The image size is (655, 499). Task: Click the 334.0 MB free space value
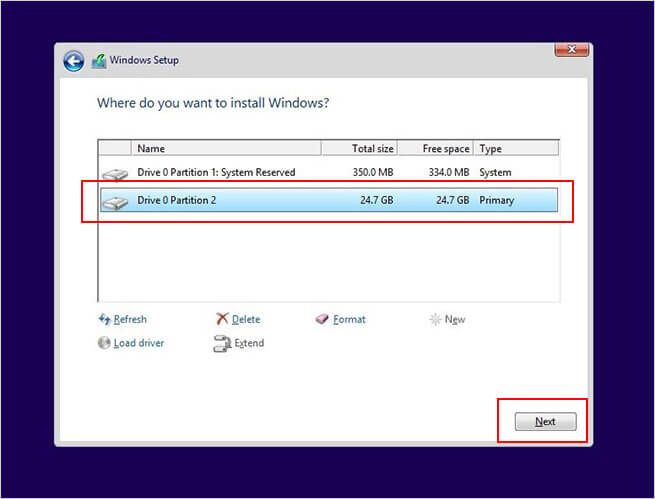point(449,172)
